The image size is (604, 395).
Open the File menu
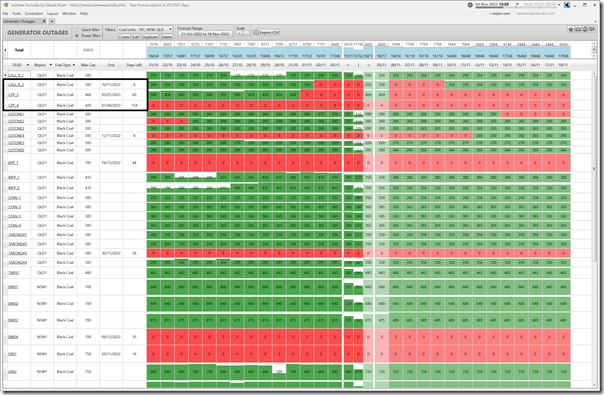(x=5, y=13)
